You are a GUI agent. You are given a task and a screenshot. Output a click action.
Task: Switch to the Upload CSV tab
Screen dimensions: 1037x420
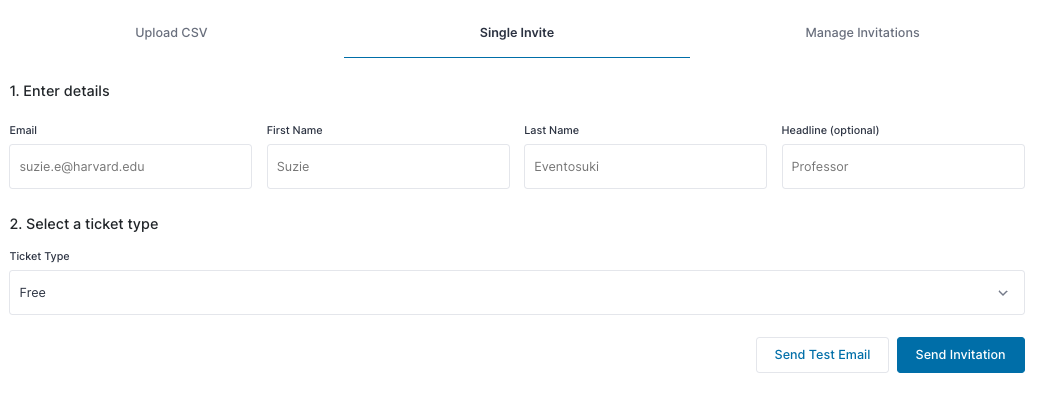click(x=171, y=32)
